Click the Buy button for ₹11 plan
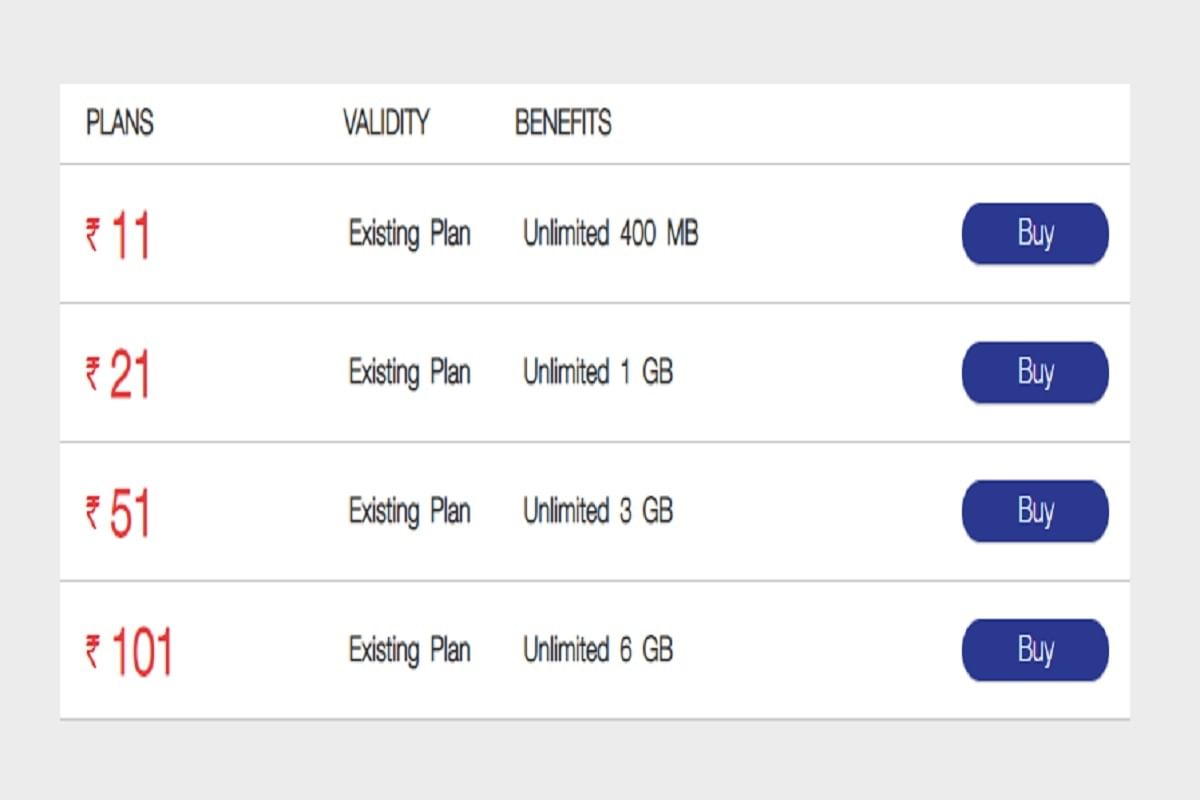The width and height of the screenshot is (1200, 800). (x=1035, y=234)
